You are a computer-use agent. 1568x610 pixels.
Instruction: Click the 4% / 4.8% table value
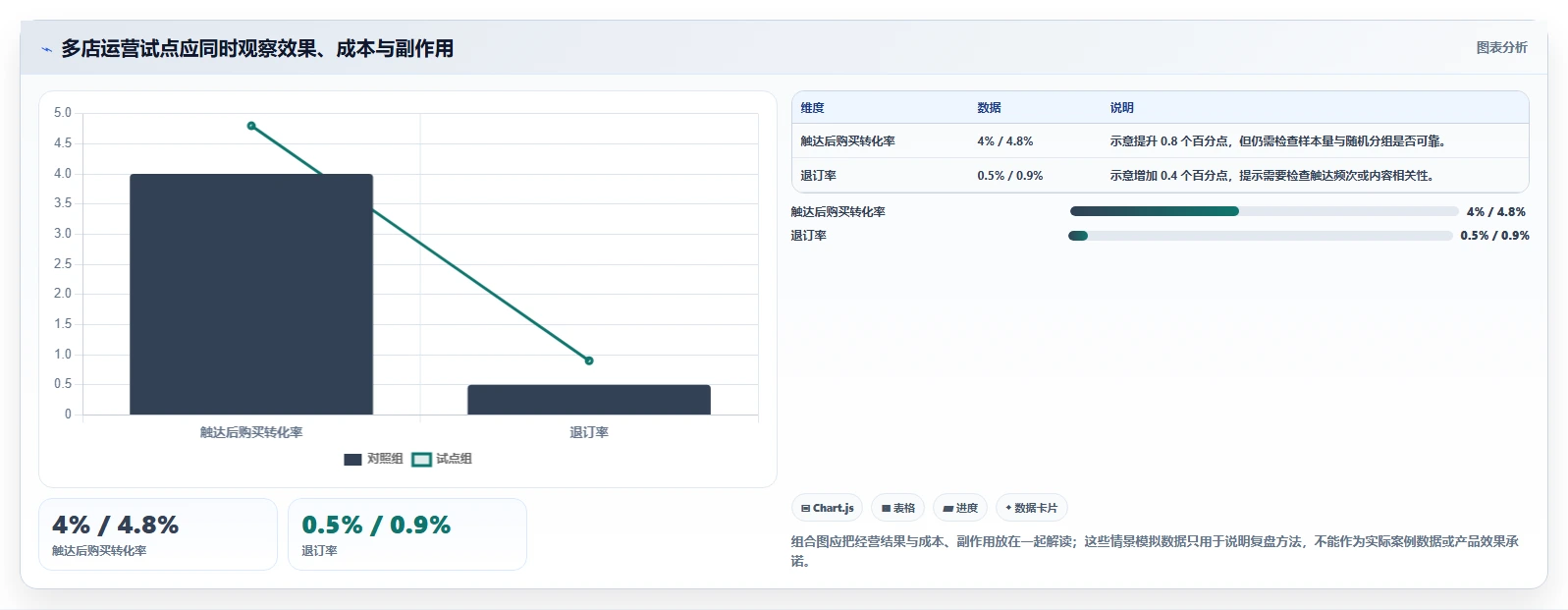1004,141
